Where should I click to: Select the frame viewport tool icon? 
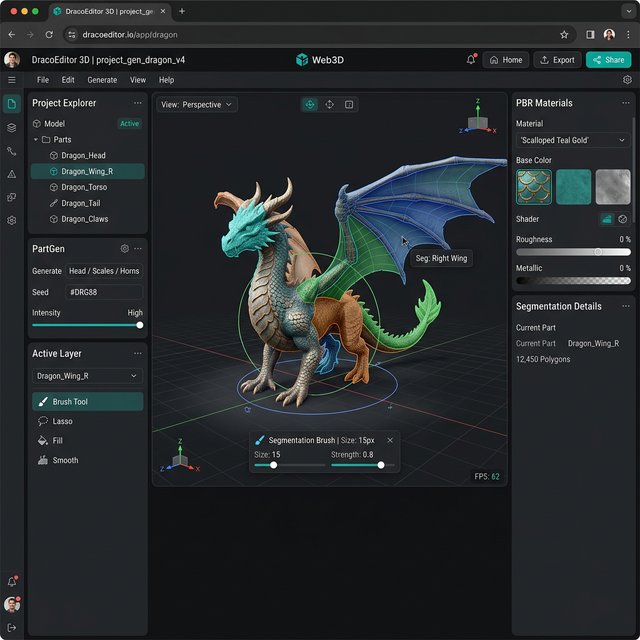tap(349, 104)
